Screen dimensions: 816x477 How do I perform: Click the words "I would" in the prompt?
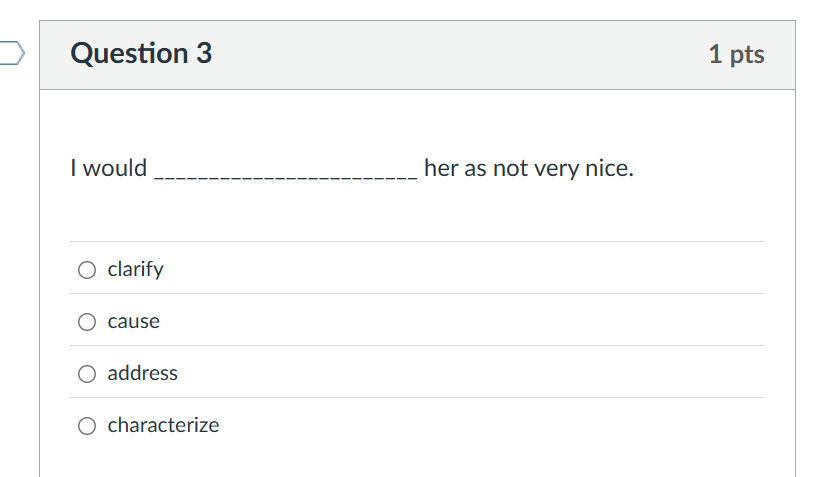[108, 168]
